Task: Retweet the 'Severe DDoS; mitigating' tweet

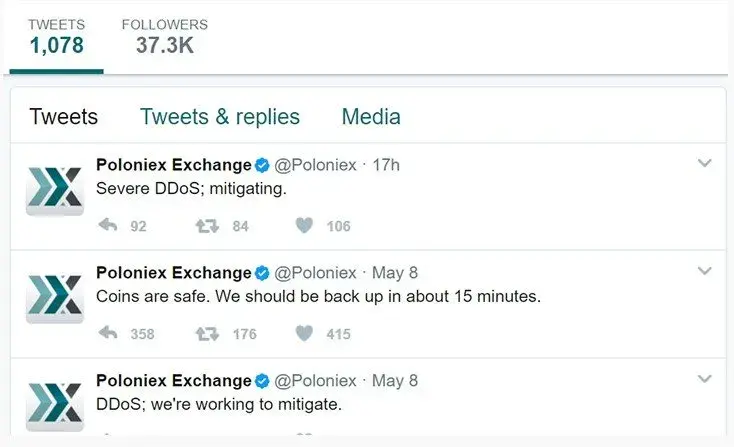Action: tap(207, 226)
